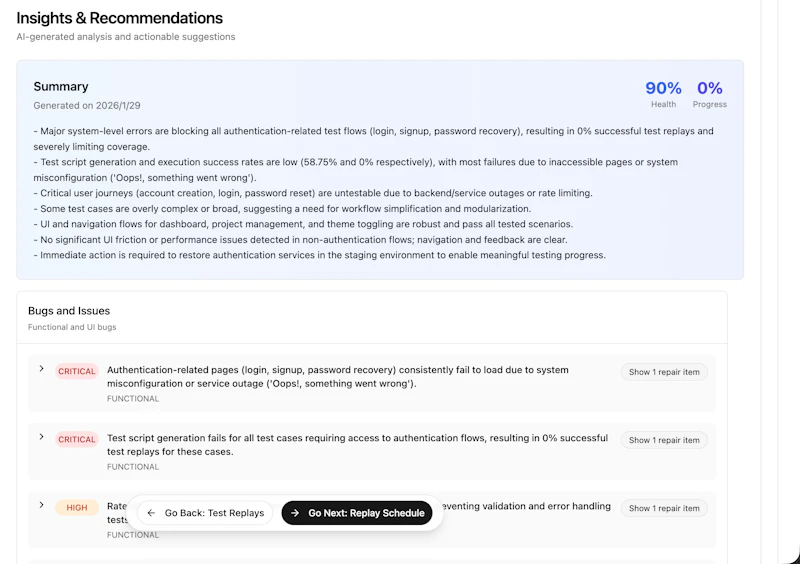
Task: Click the 90% Health score
Action: tap(663, 88)
